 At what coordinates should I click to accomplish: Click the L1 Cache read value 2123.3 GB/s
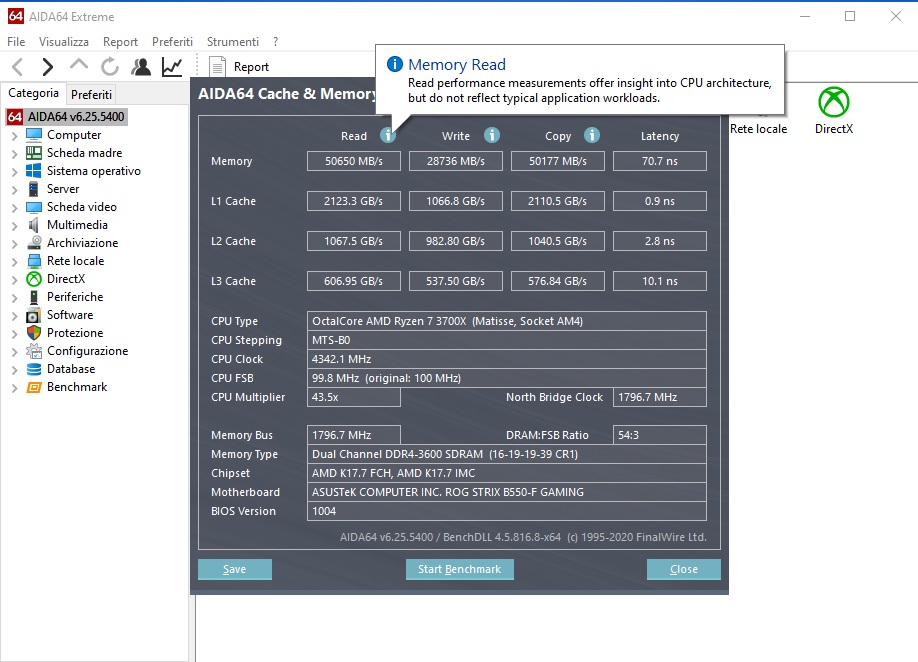tap(354, 201)
